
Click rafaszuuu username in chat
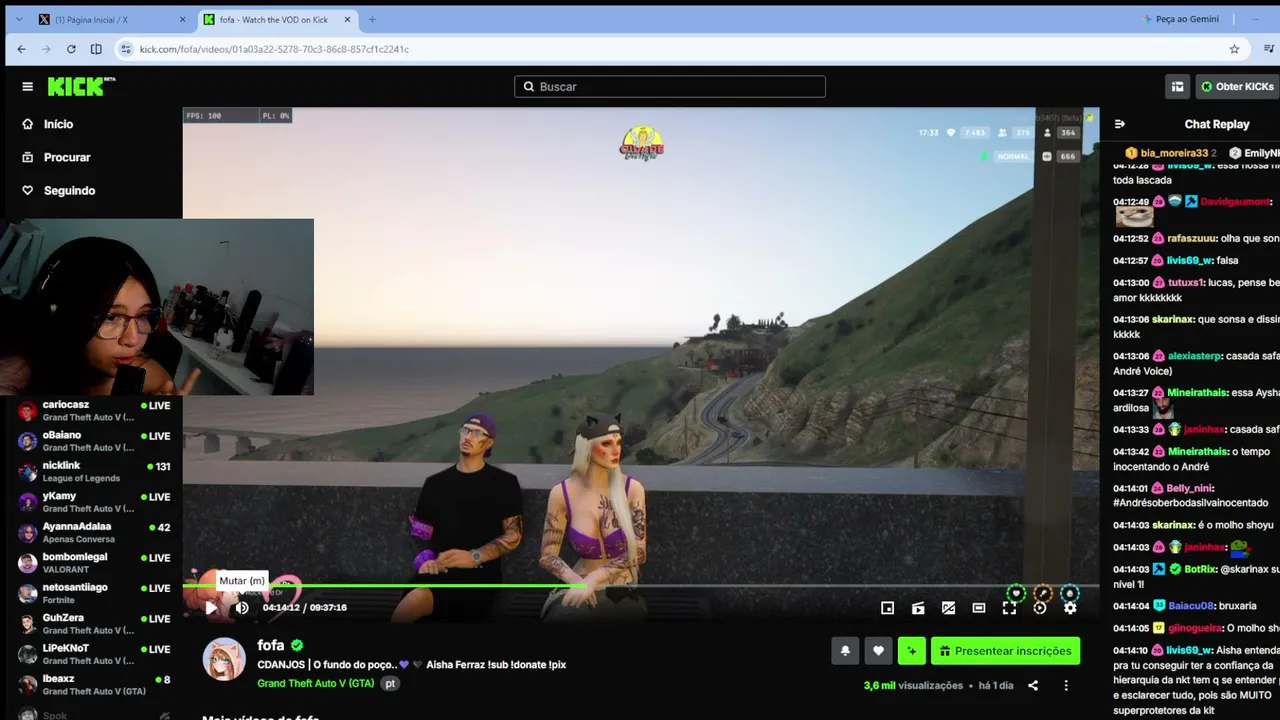1190,239
